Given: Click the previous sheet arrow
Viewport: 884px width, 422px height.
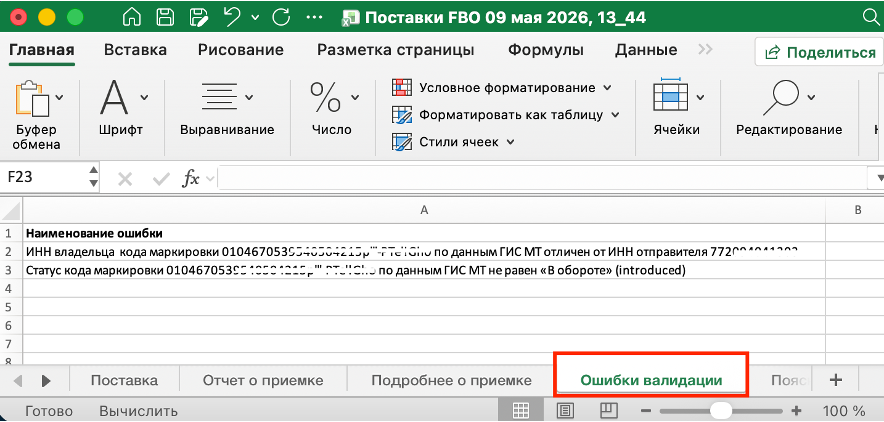Looking at the screenshot, I should [x=17, y=380].
